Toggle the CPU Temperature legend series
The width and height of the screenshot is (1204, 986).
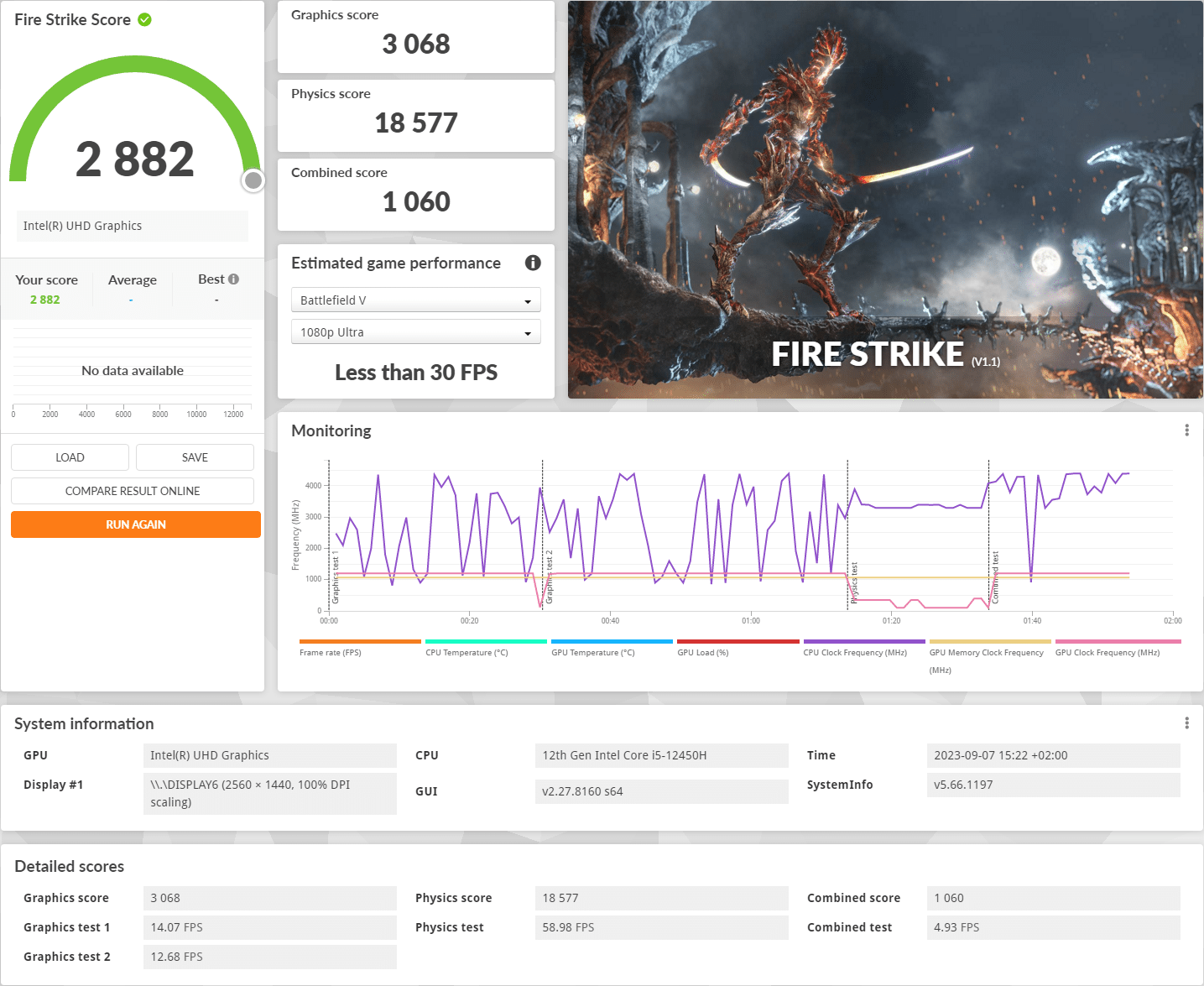pos(466,652)
